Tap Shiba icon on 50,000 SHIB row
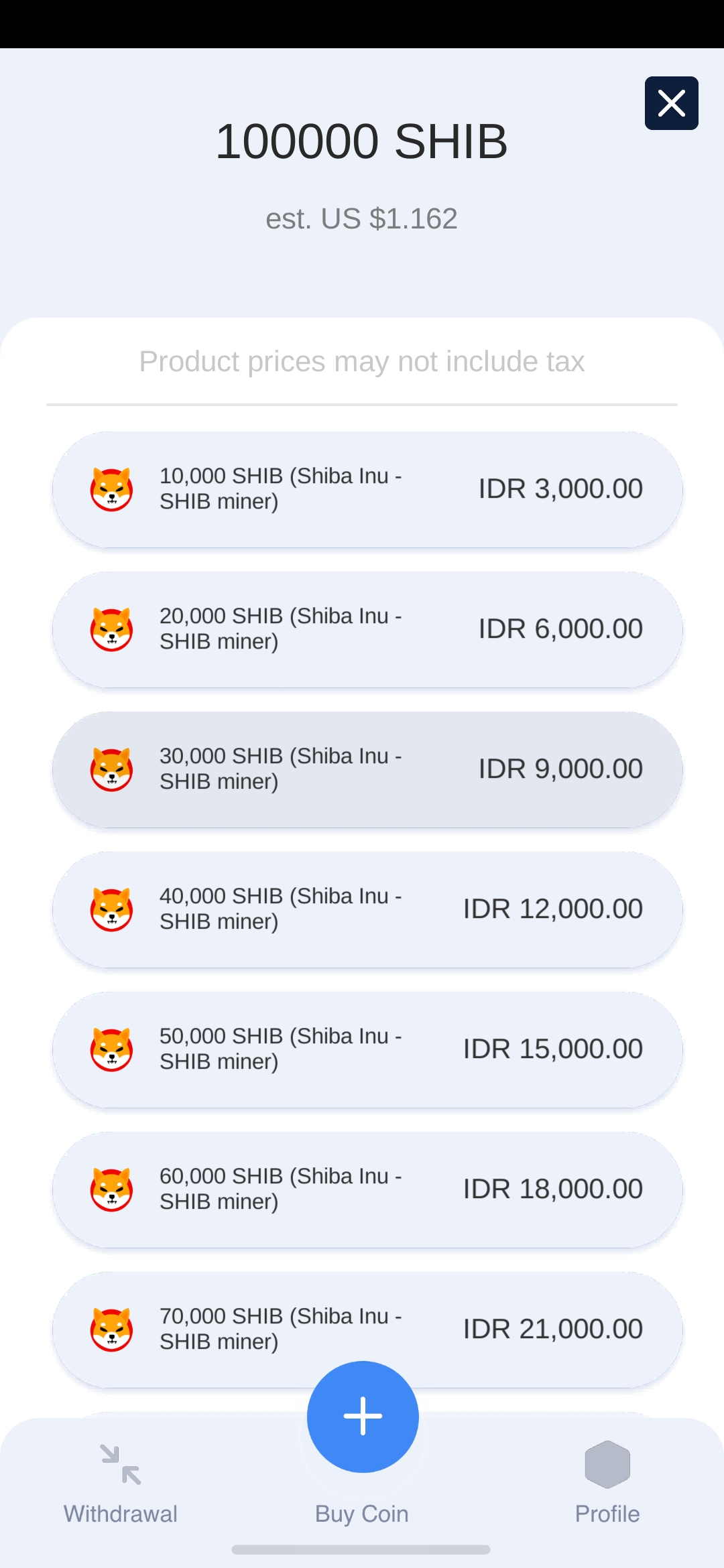The width and height of the screenshot is (724, 1568). click(x=111, y=1050)
